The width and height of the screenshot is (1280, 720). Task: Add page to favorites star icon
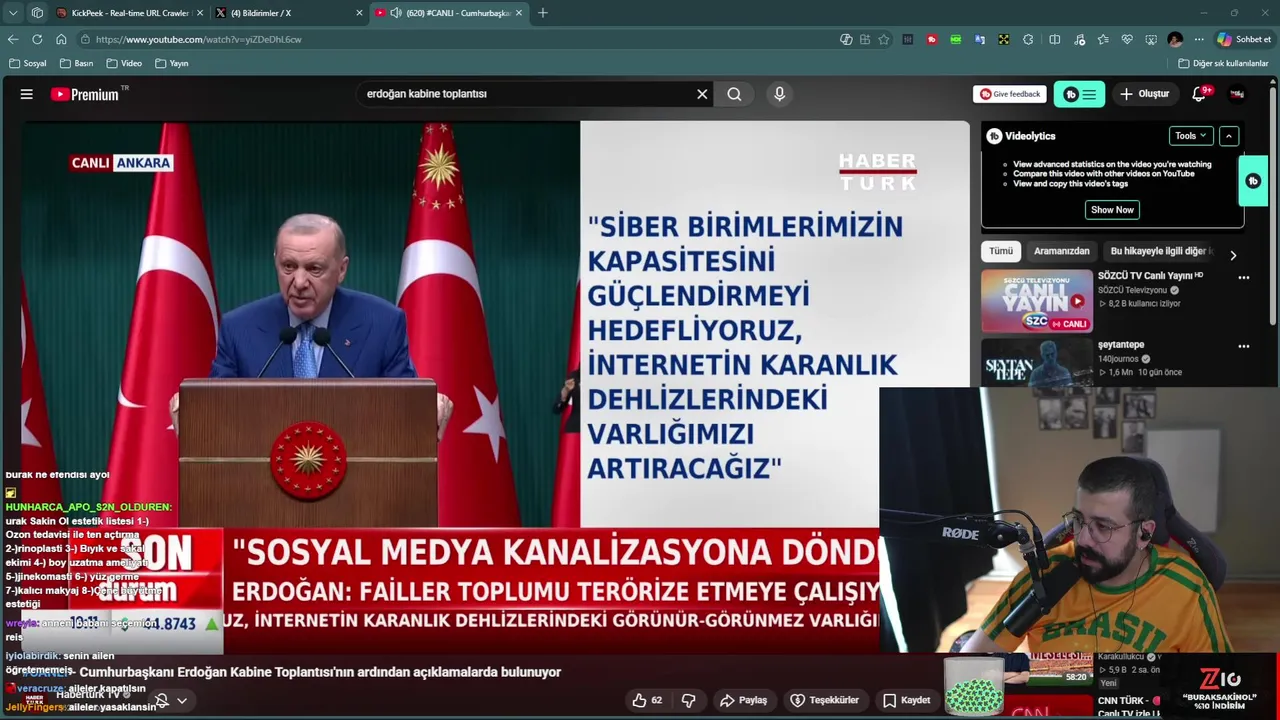884,39
